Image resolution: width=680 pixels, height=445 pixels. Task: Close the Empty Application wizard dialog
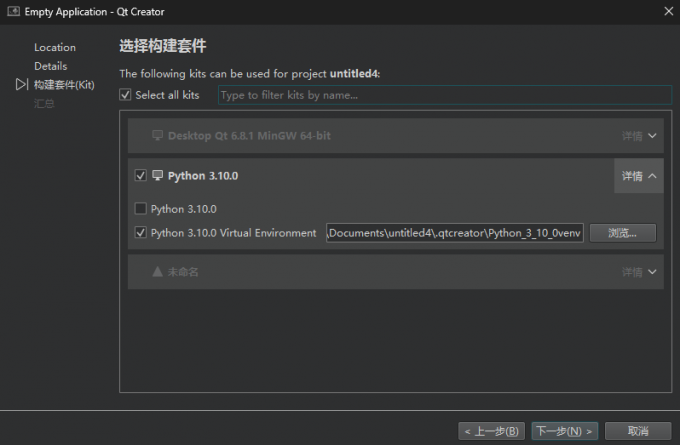(667, 10)
